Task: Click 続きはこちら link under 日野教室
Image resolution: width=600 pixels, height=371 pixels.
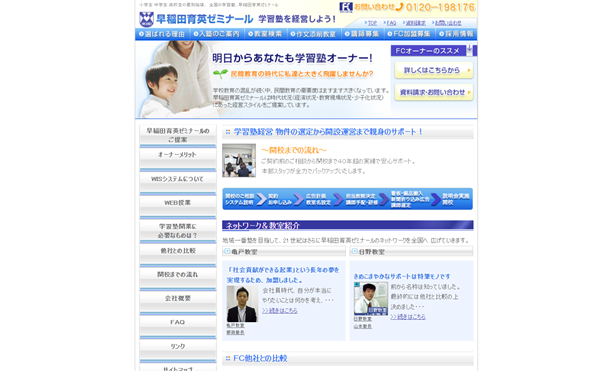Action: 408,317
